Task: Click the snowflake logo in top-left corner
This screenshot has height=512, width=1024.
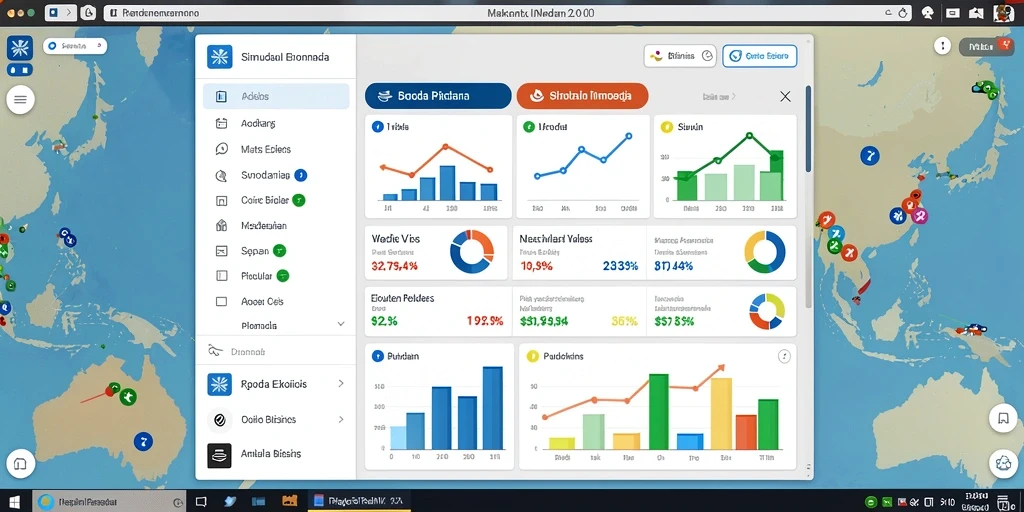Action: (x=19, y=48)
